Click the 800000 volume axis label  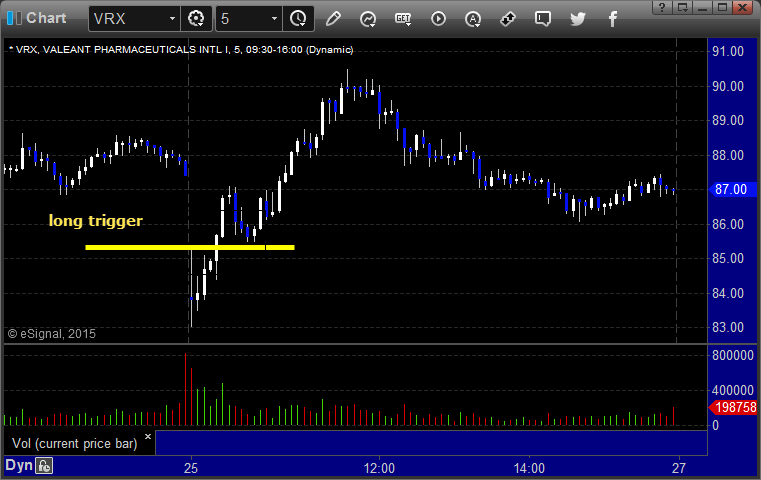click(x=733, y=355)
